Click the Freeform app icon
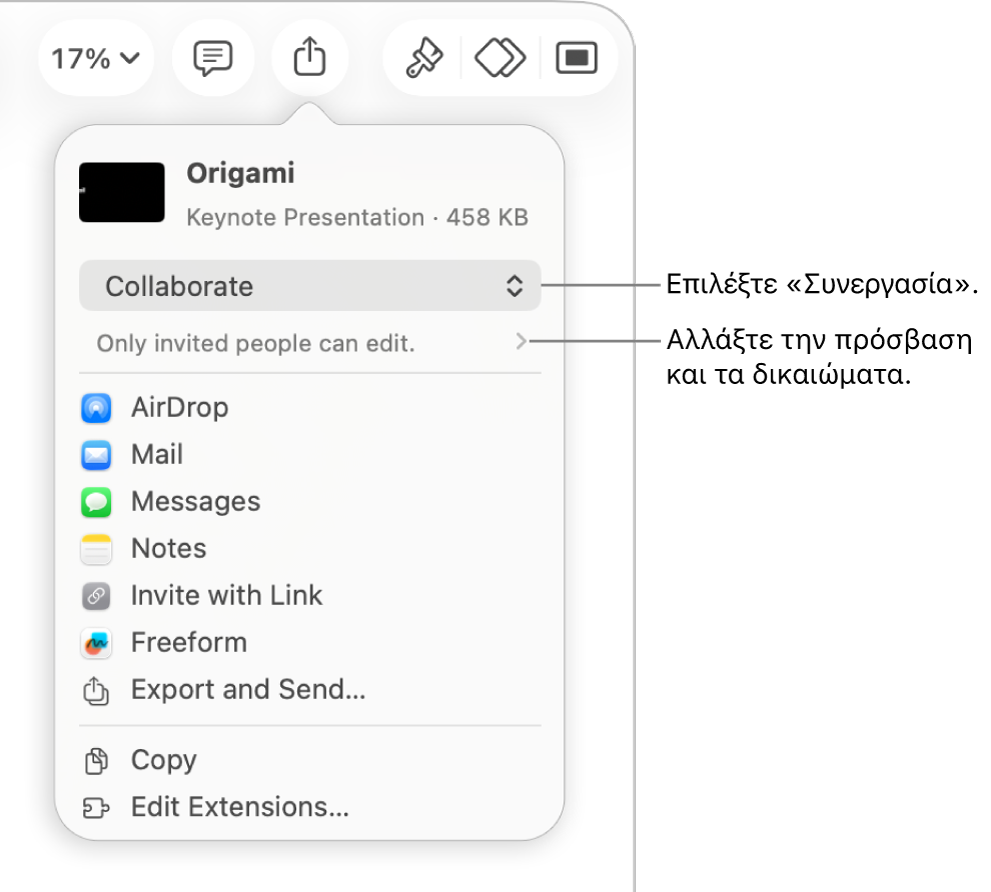The width and height of the screenshot is (991, 892). click(x=96, y=643)
